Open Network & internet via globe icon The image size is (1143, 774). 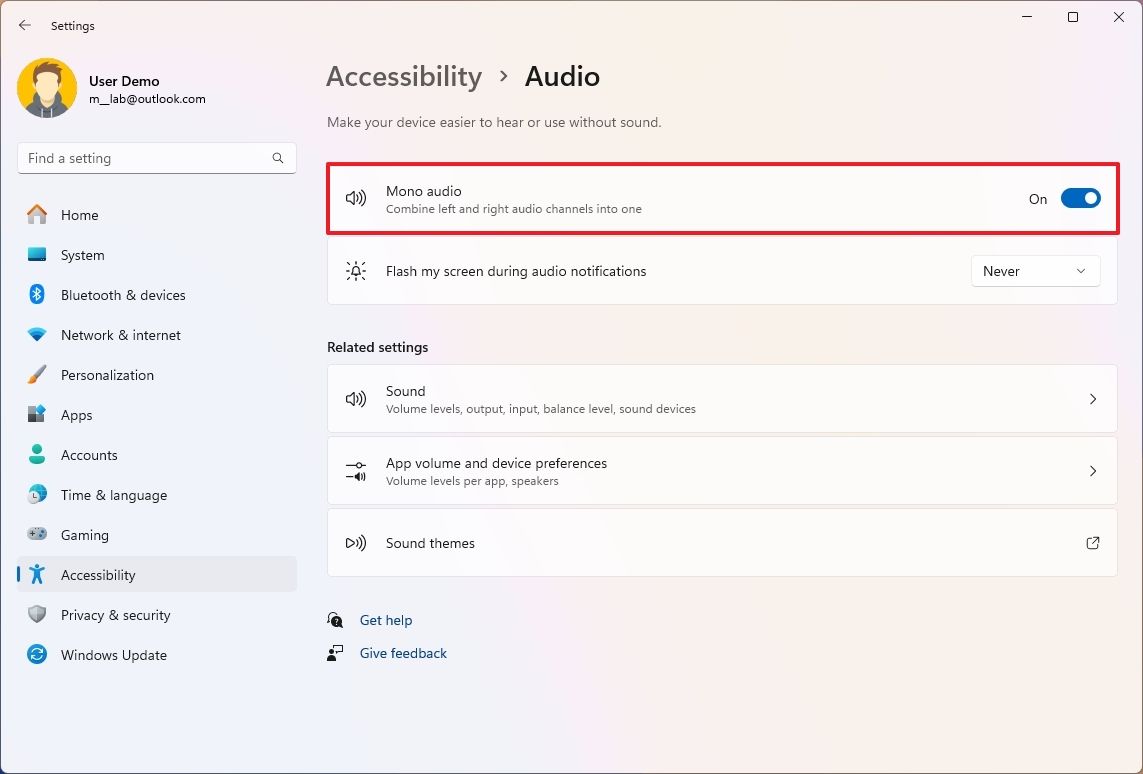click(36, 334)
